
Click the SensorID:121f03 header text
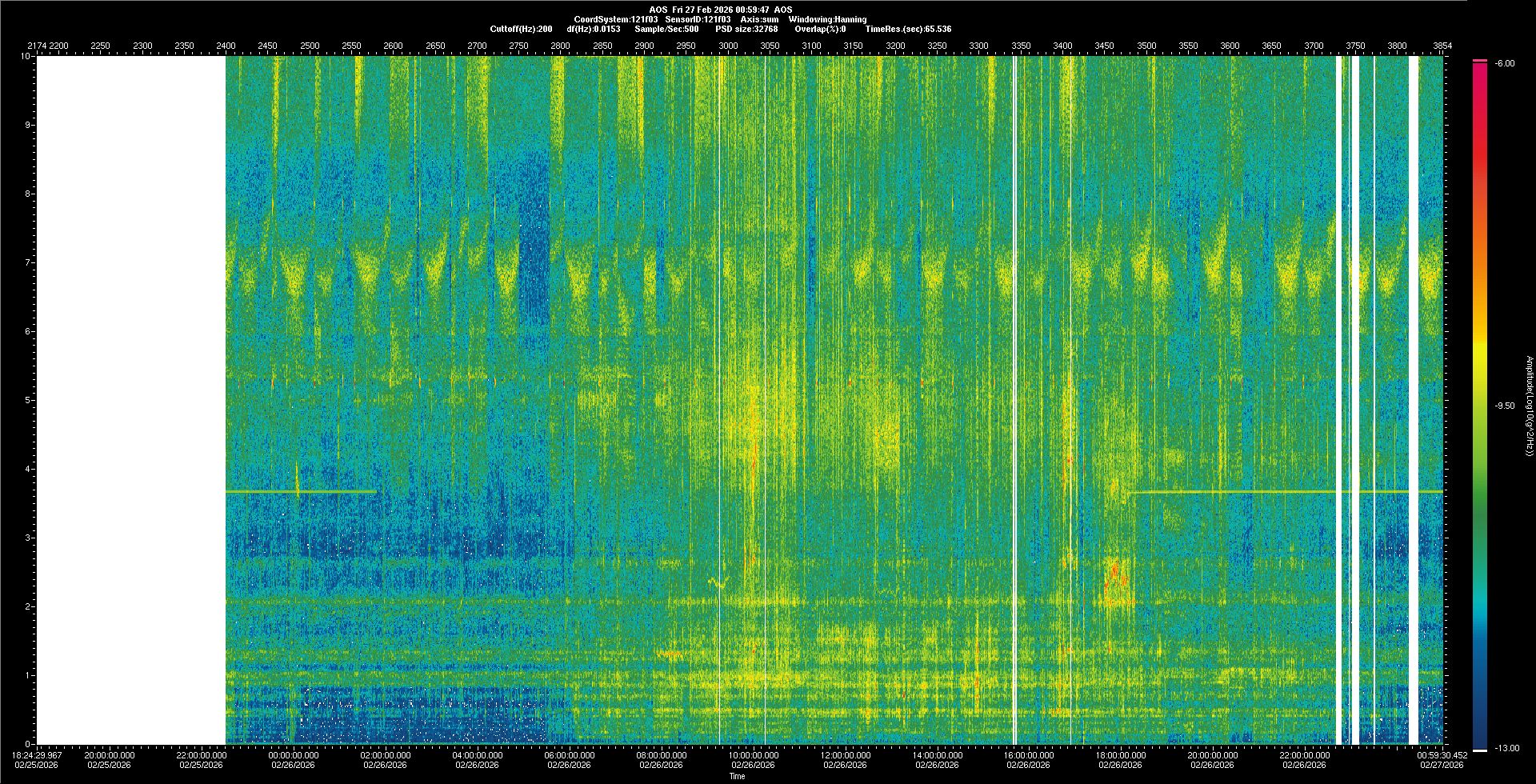(x=698, y=19)
